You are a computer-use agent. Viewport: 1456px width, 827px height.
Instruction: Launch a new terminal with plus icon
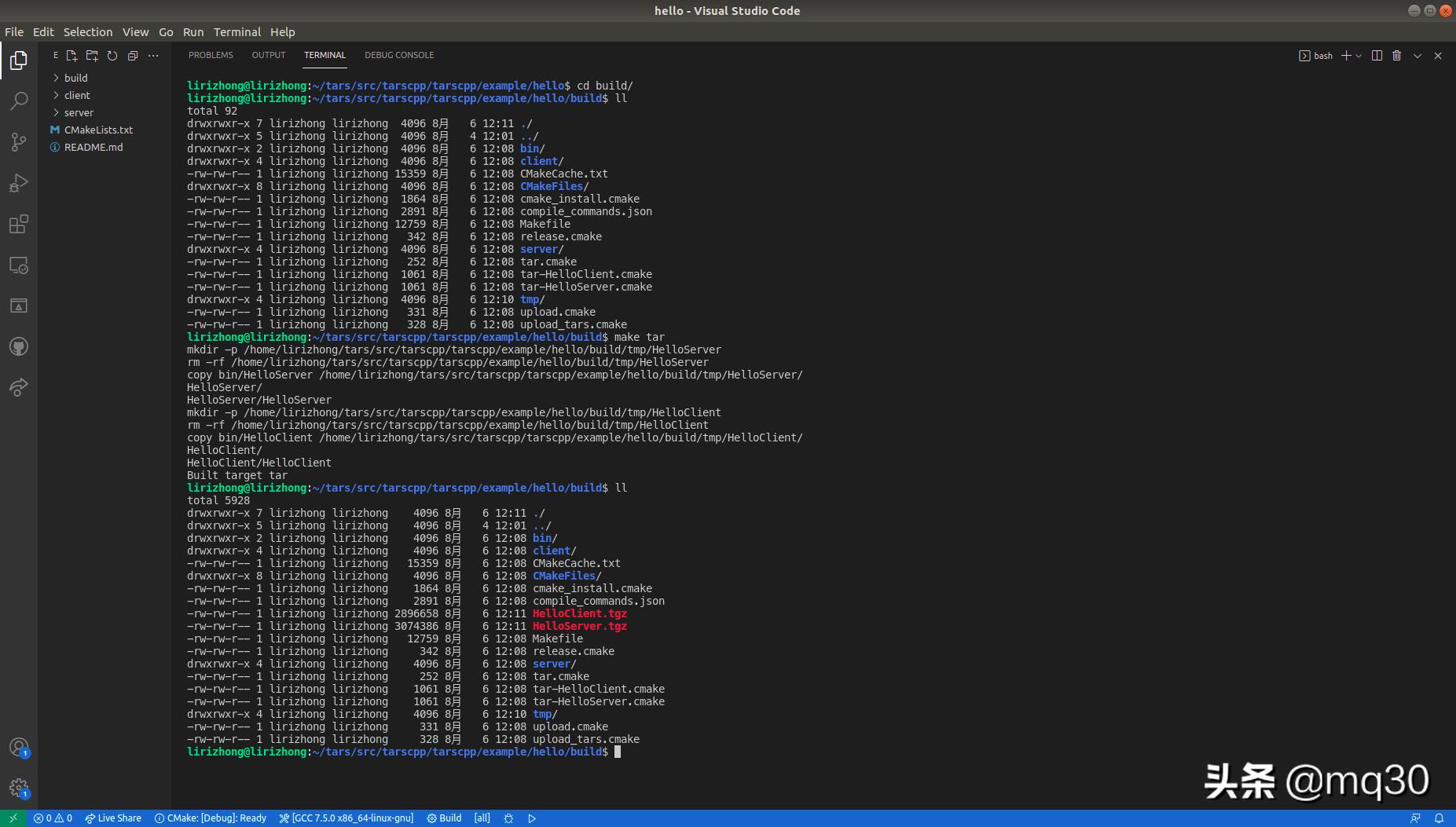(x=1347, y=55)
